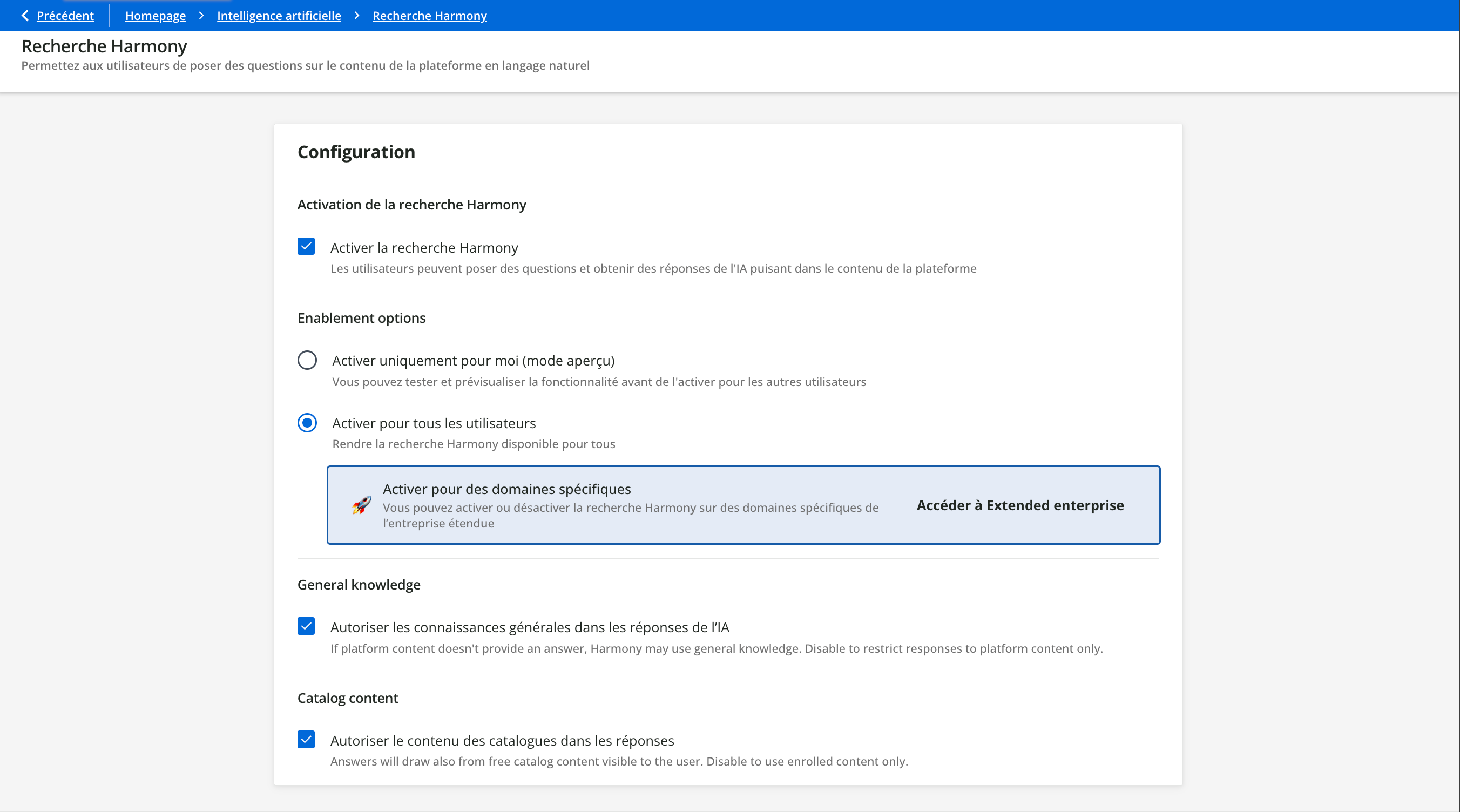
Task: Click Autoriser le contenu des catalogues label
Action: click(502, 741)
